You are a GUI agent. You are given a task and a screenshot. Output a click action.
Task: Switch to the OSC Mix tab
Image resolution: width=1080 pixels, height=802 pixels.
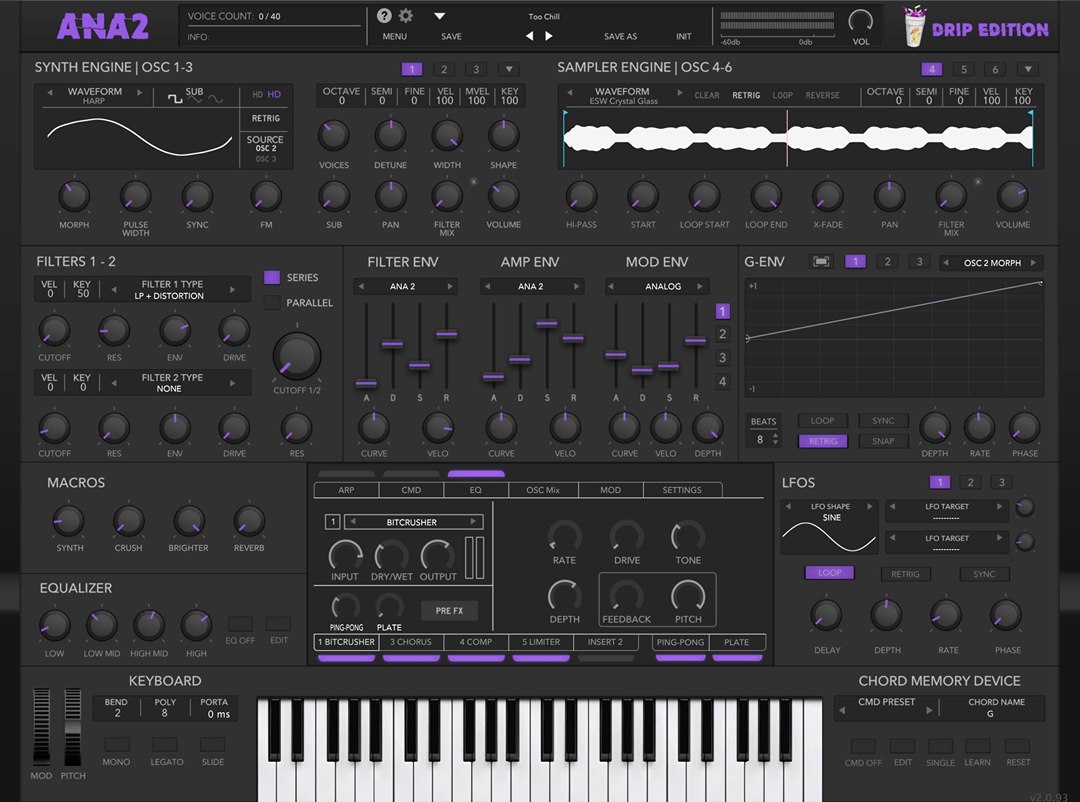coord(543,490)
